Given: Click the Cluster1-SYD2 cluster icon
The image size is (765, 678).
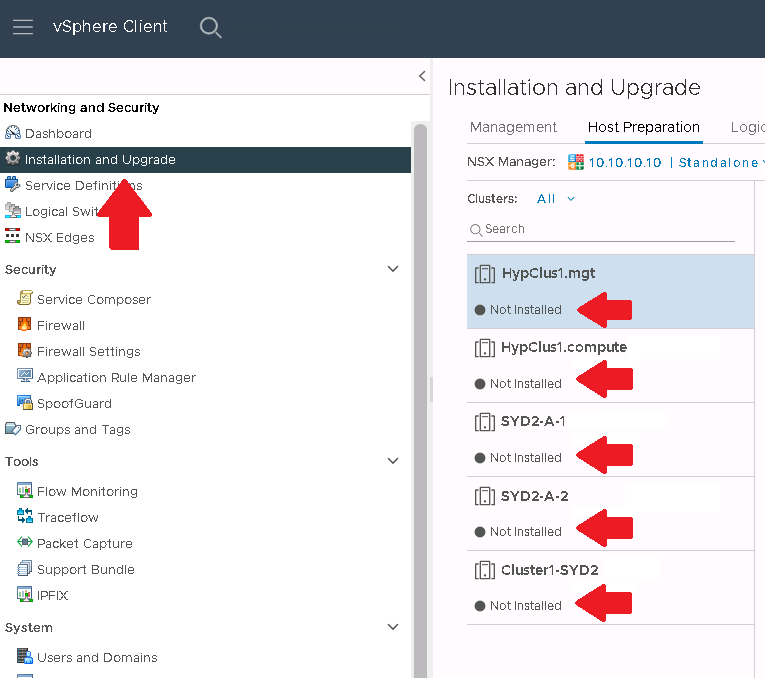Looking at the screenshot, I should [x=484, y=570].
